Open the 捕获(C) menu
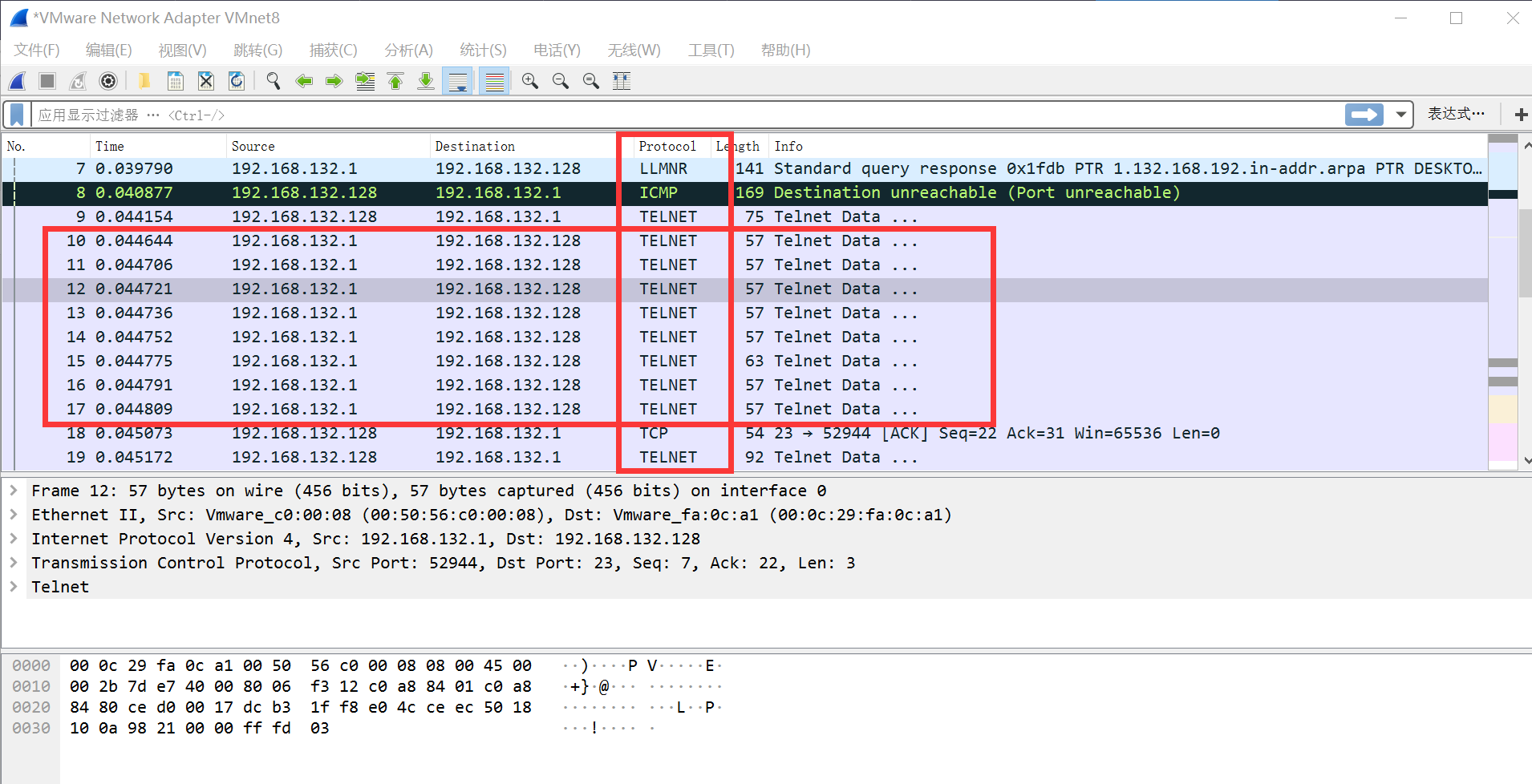The width and height of the screenshot is (1532, 784). tap(333, 50)
